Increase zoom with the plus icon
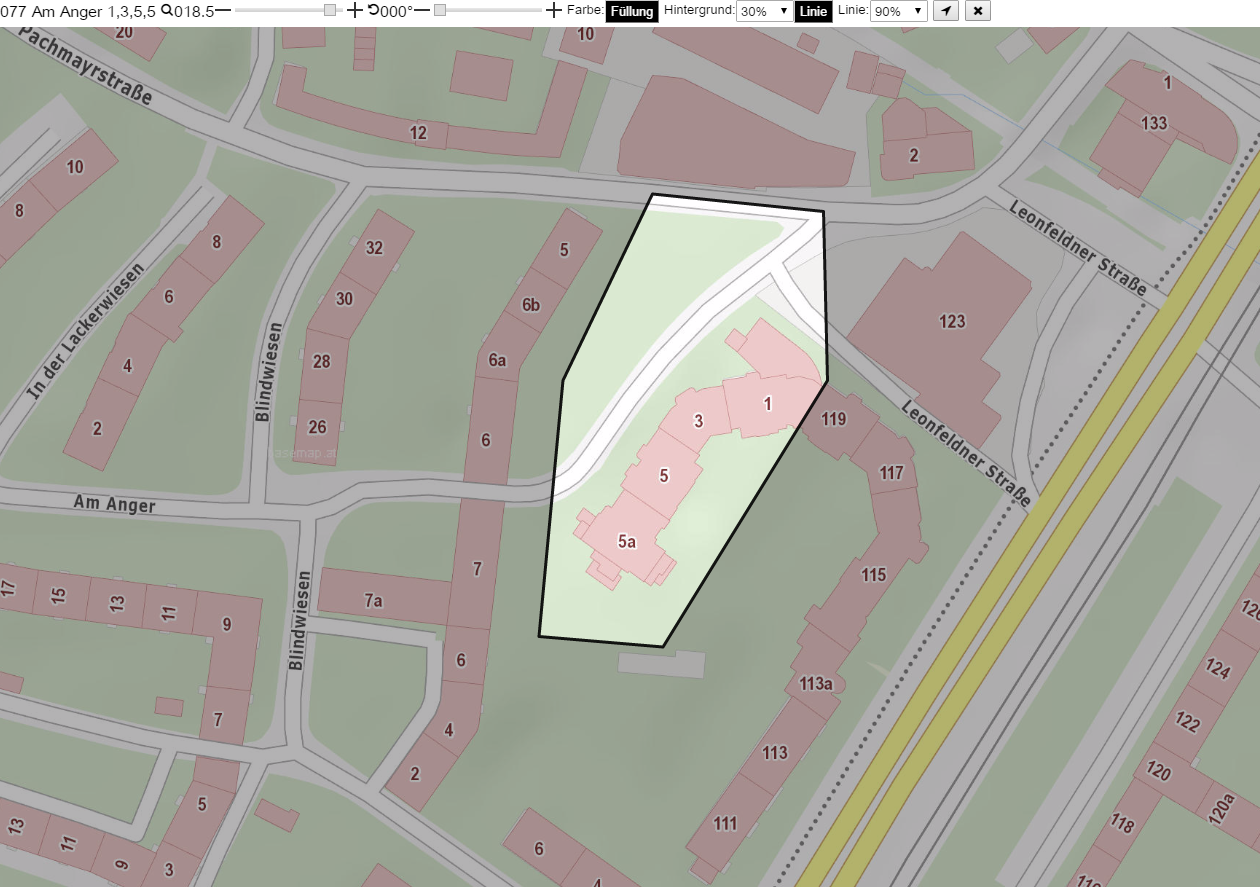This screenshot has height=887, width=1260. [354, 11]
